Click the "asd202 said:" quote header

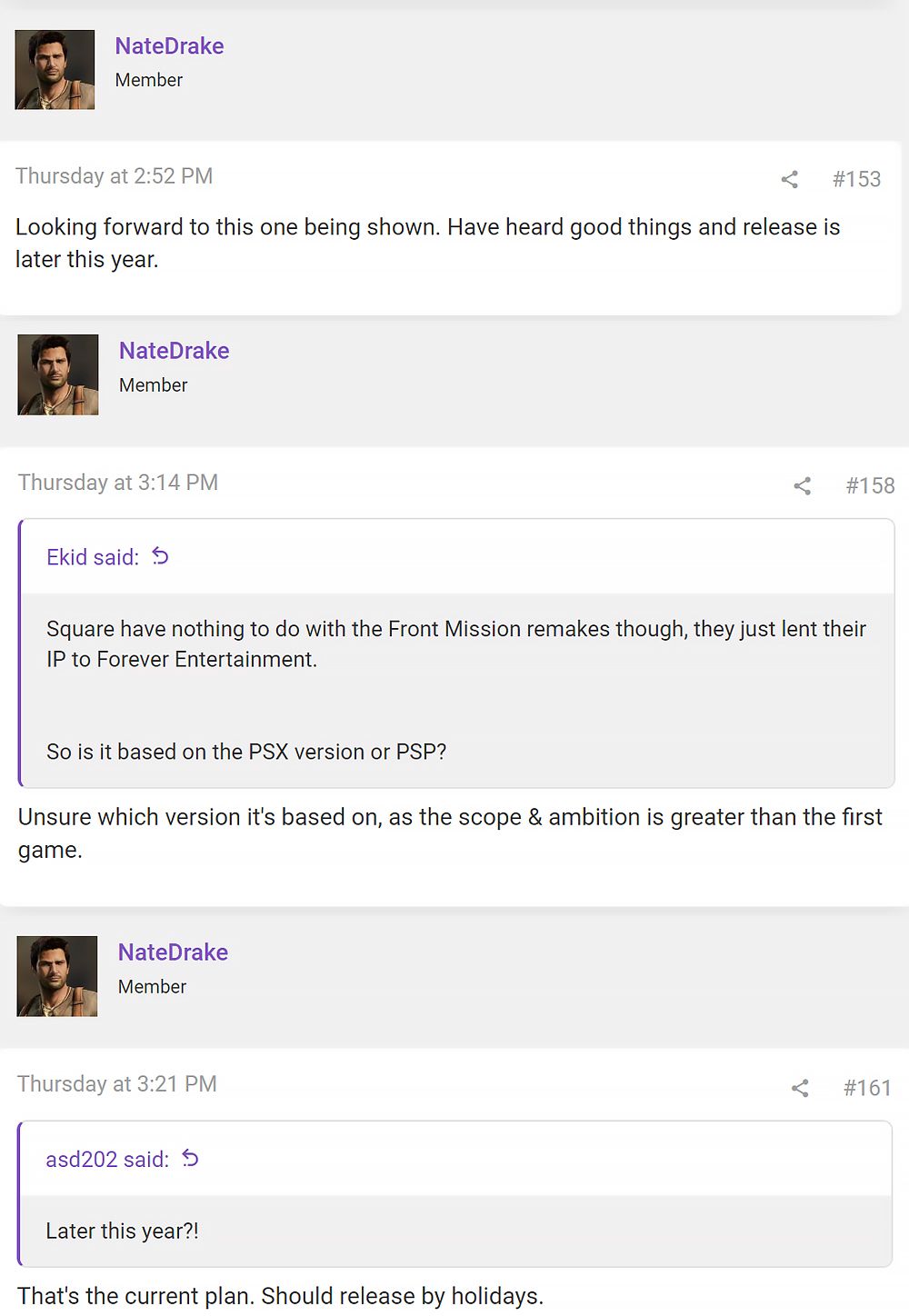click(x=107, y=1160)
